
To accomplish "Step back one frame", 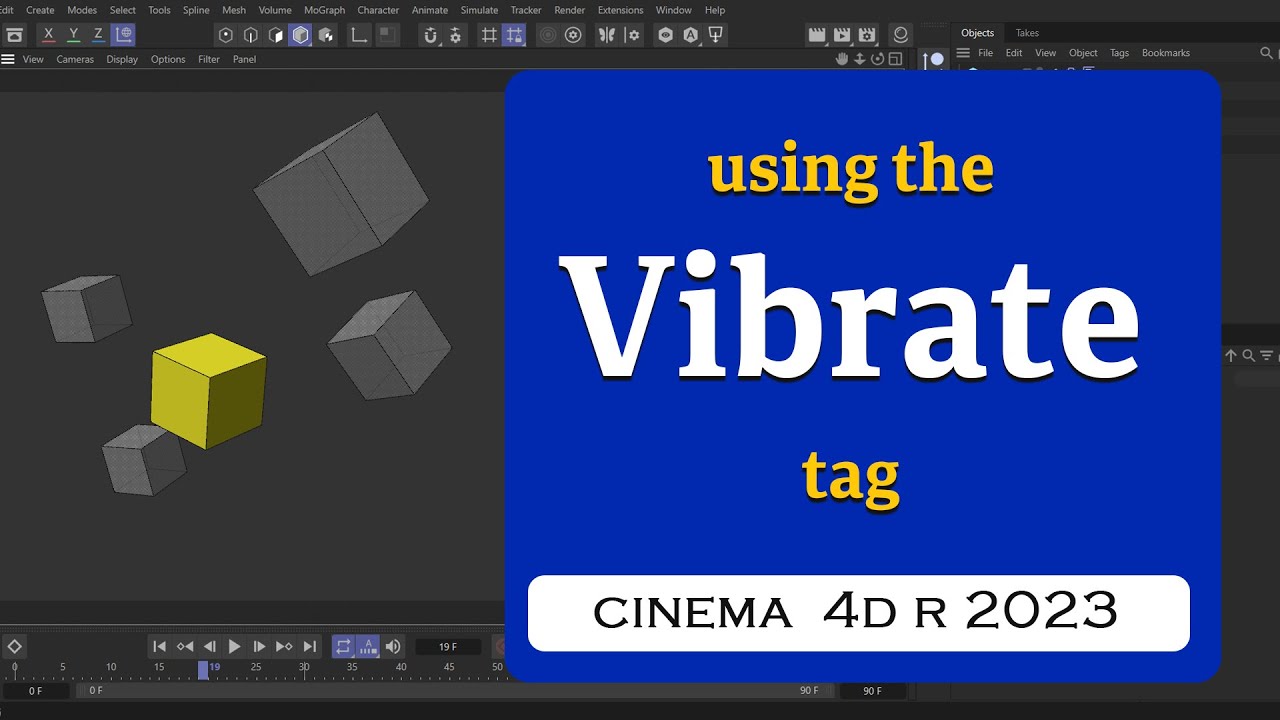I will 210,647.
